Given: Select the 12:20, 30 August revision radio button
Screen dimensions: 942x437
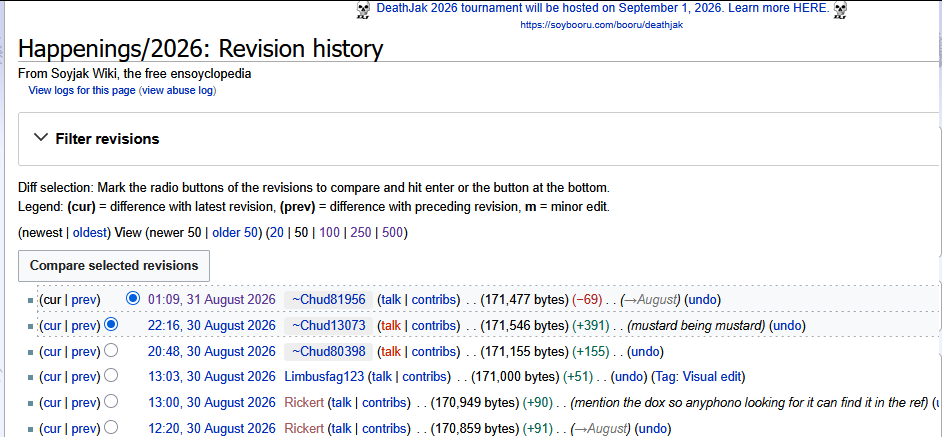Looking at the screenshot, I should [x=111, y=428].
